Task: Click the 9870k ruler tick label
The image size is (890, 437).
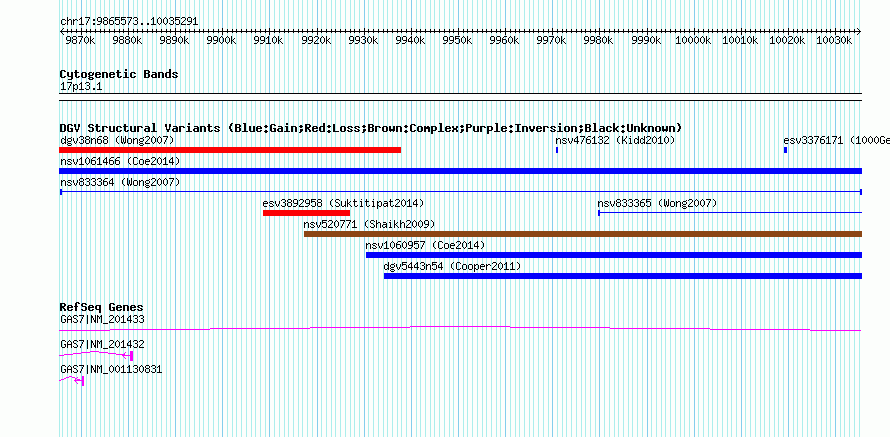Action: click(x=80, y=41)
